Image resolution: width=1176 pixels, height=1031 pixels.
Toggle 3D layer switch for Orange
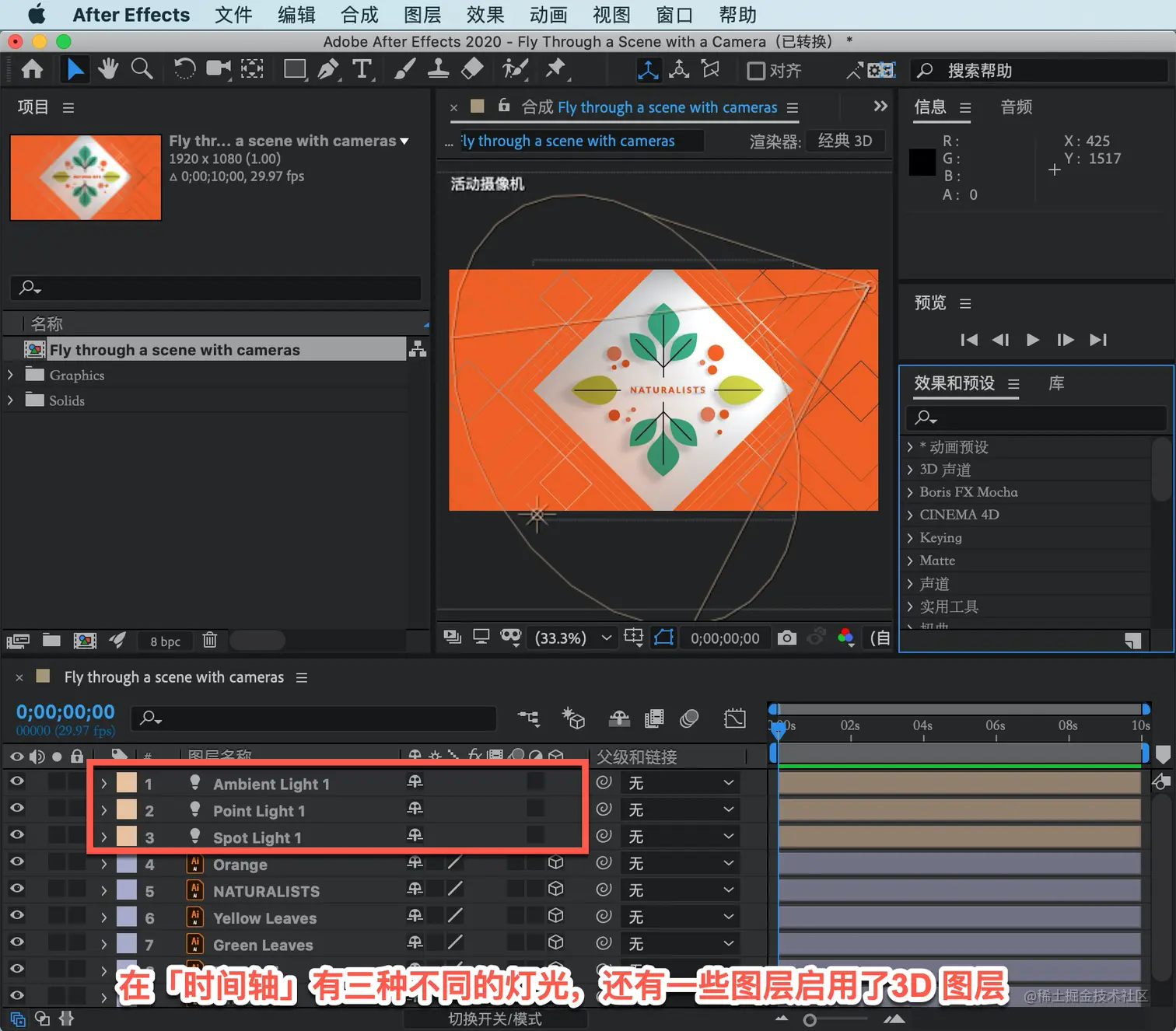click(x=555, y=862)
